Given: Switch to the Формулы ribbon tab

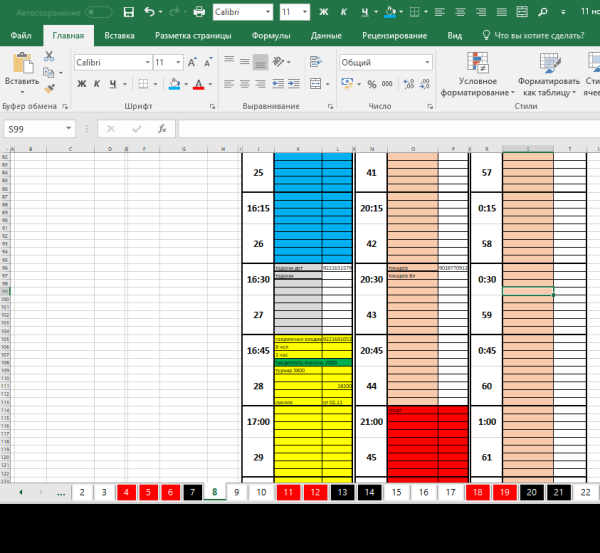Looking at the screenshot, I should click(x=271, y=35).
